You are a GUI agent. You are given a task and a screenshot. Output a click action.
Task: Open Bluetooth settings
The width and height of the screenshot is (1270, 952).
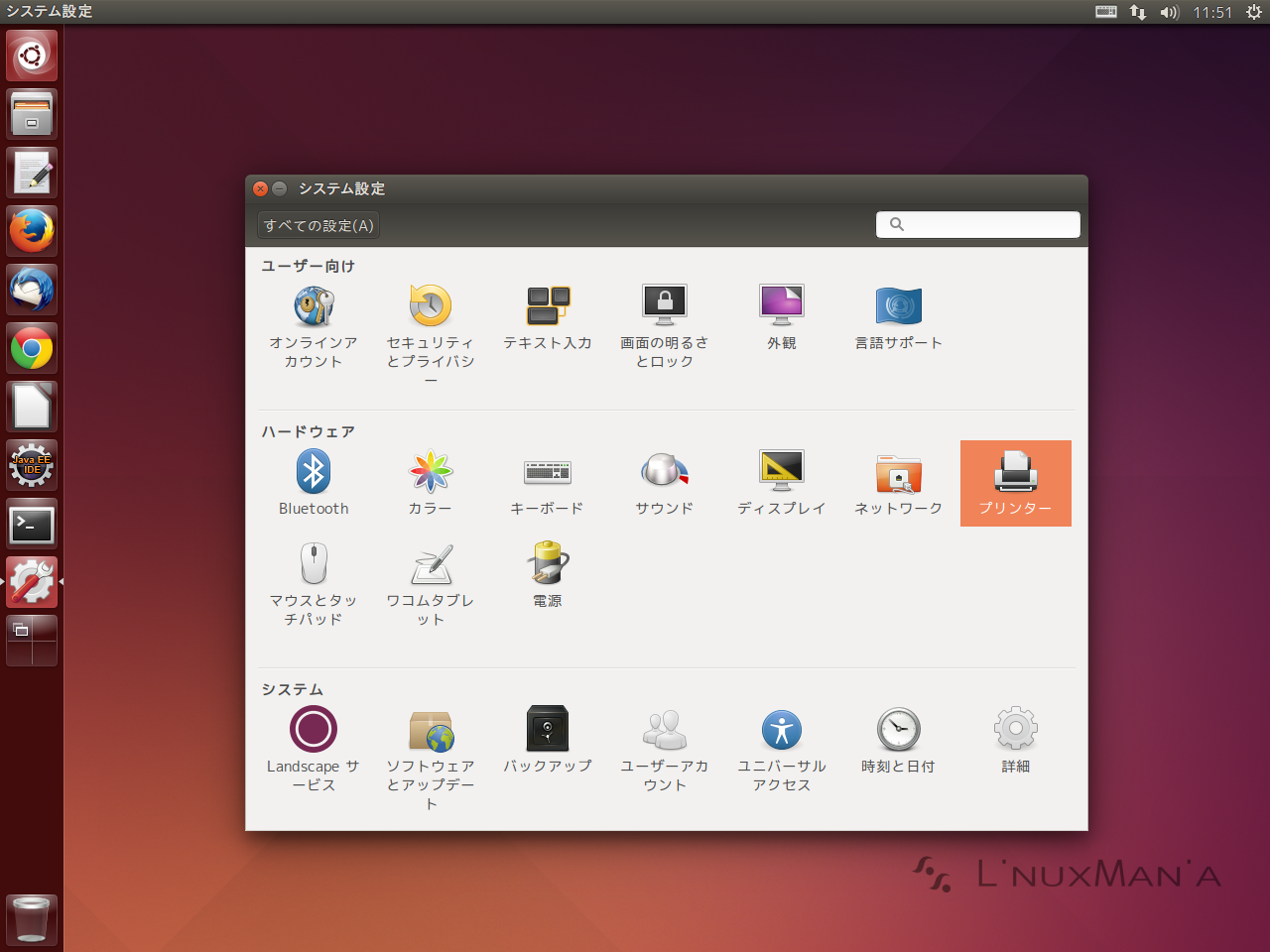[314, 483]
